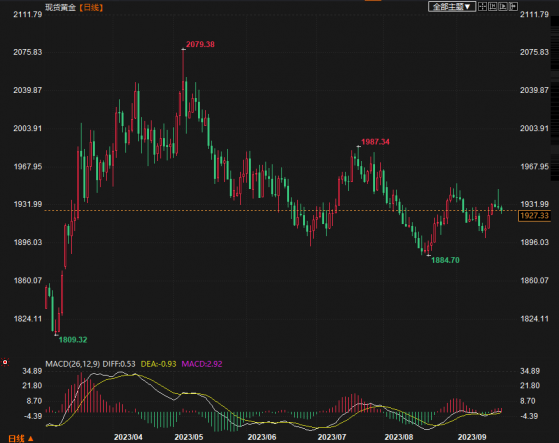Click the 1884.70 low price label

pos(445,260)
